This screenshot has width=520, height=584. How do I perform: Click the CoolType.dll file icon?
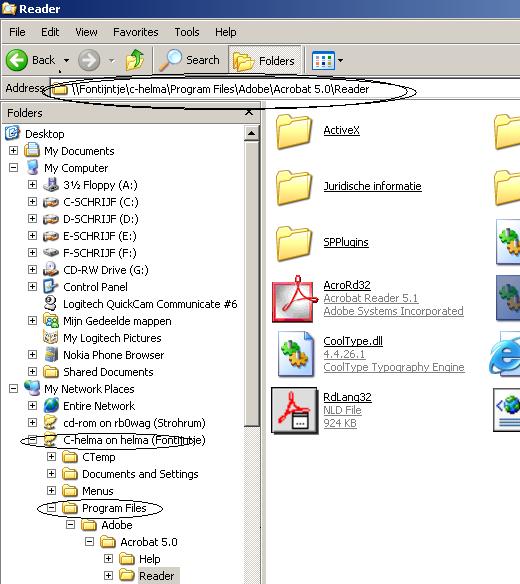click(296, 354)
